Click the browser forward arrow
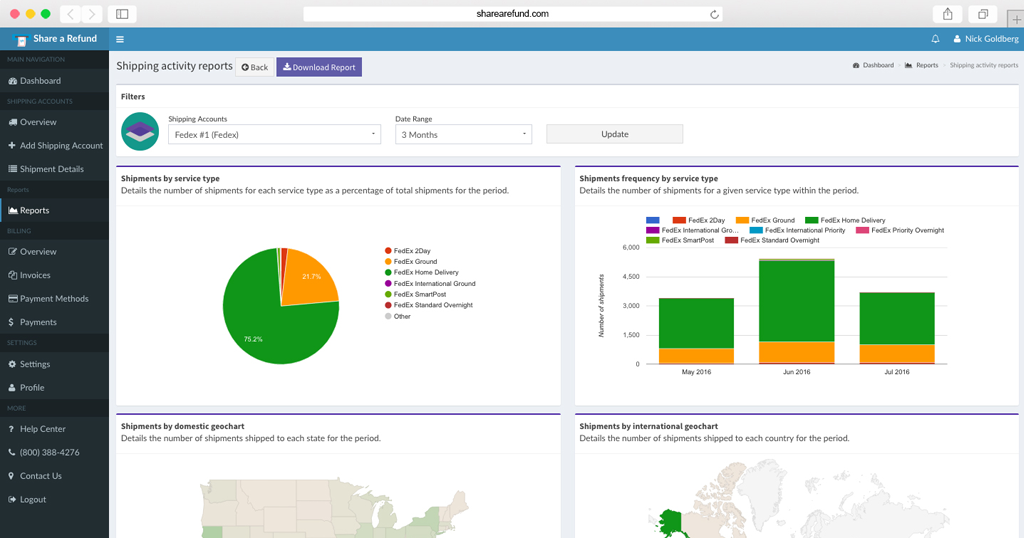 click(92, 14)
